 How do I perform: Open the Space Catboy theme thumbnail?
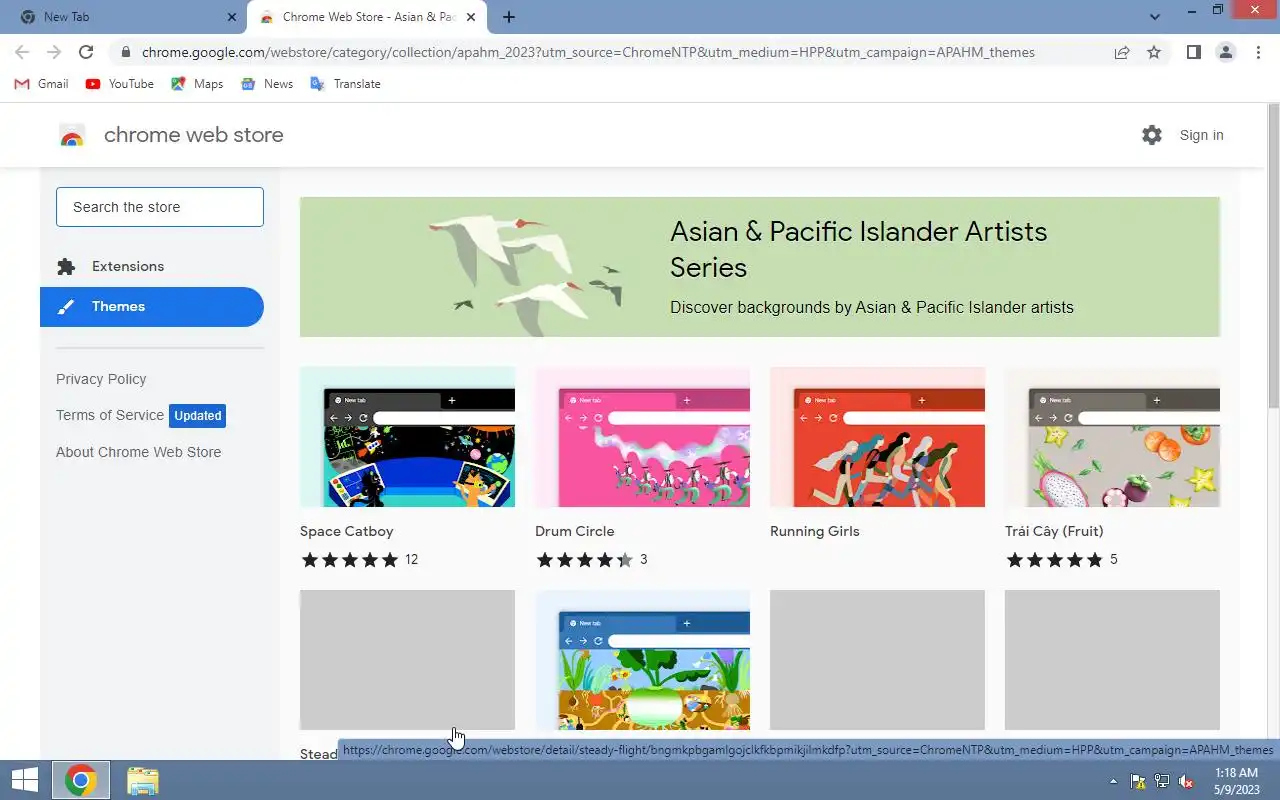click(407, 437)
